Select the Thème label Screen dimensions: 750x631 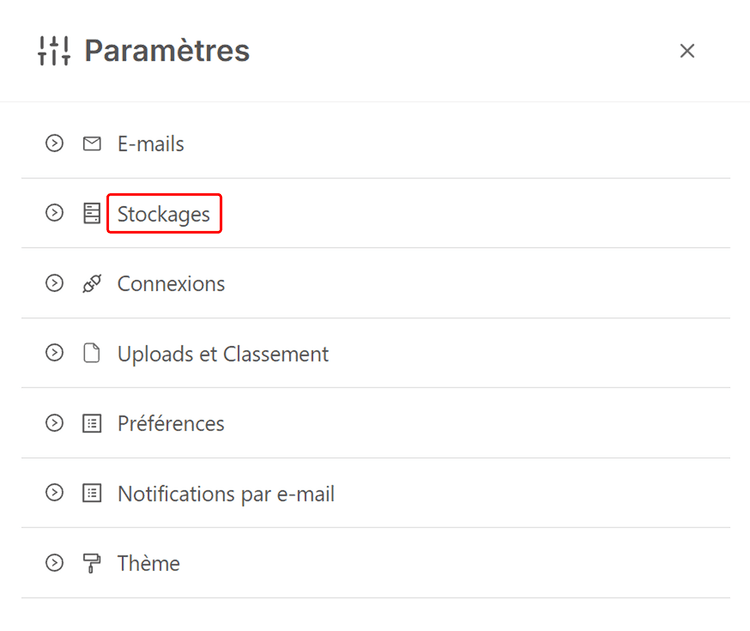pyautogui.click(x=149, y=564)
